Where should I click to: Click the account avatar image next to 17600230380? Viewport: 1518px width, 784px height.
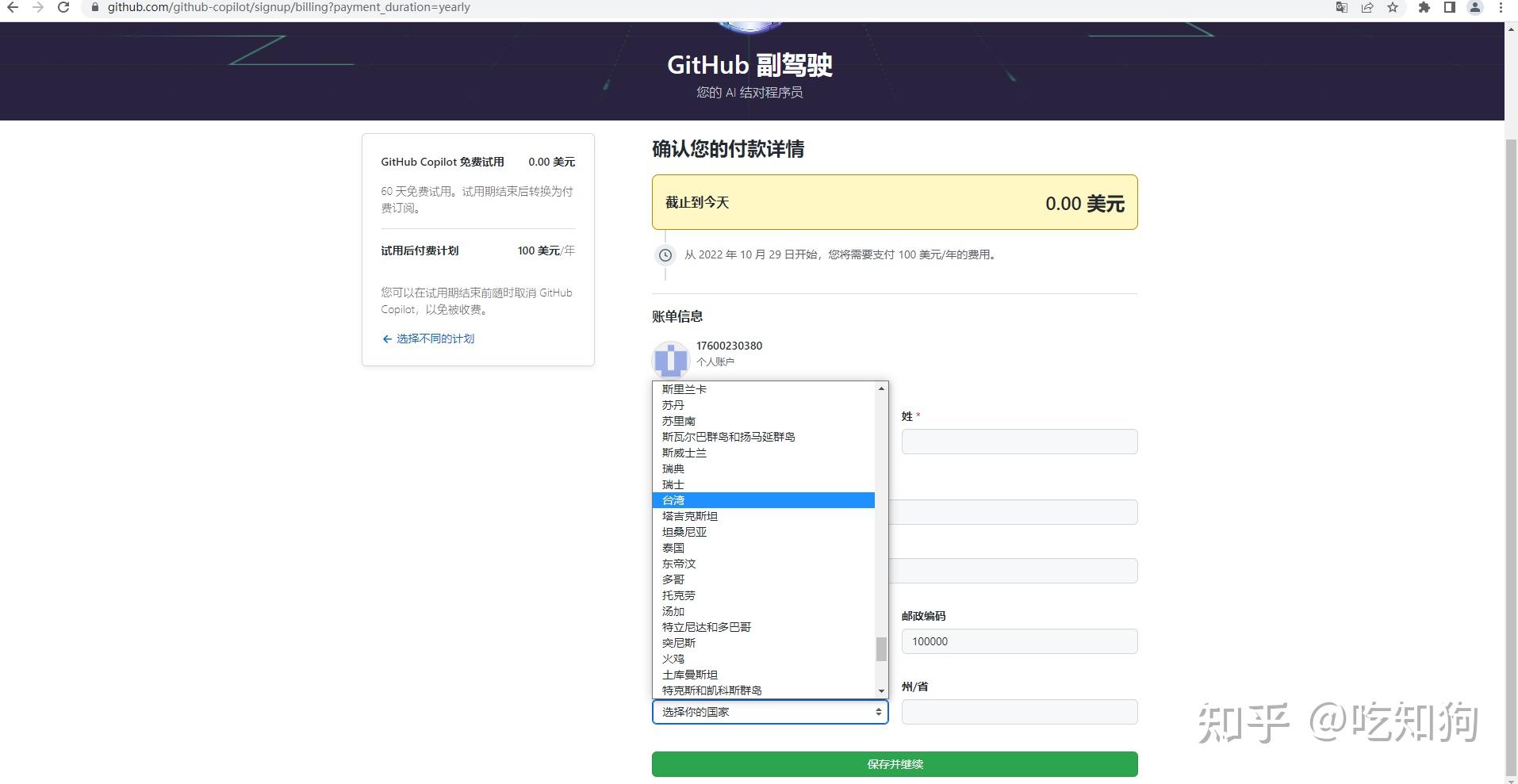coord(671,360)
